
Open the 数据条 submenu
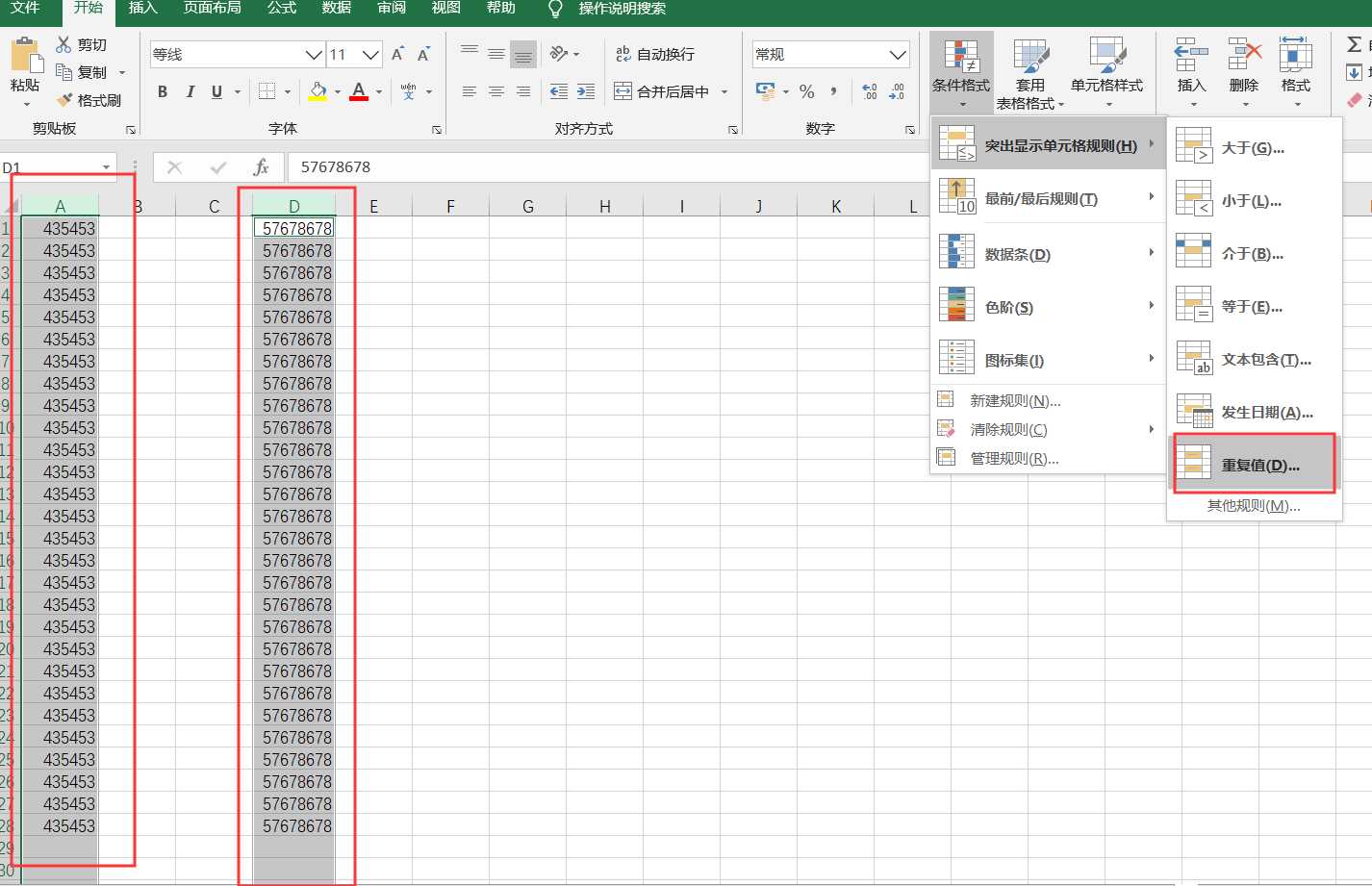point(1048,253)
